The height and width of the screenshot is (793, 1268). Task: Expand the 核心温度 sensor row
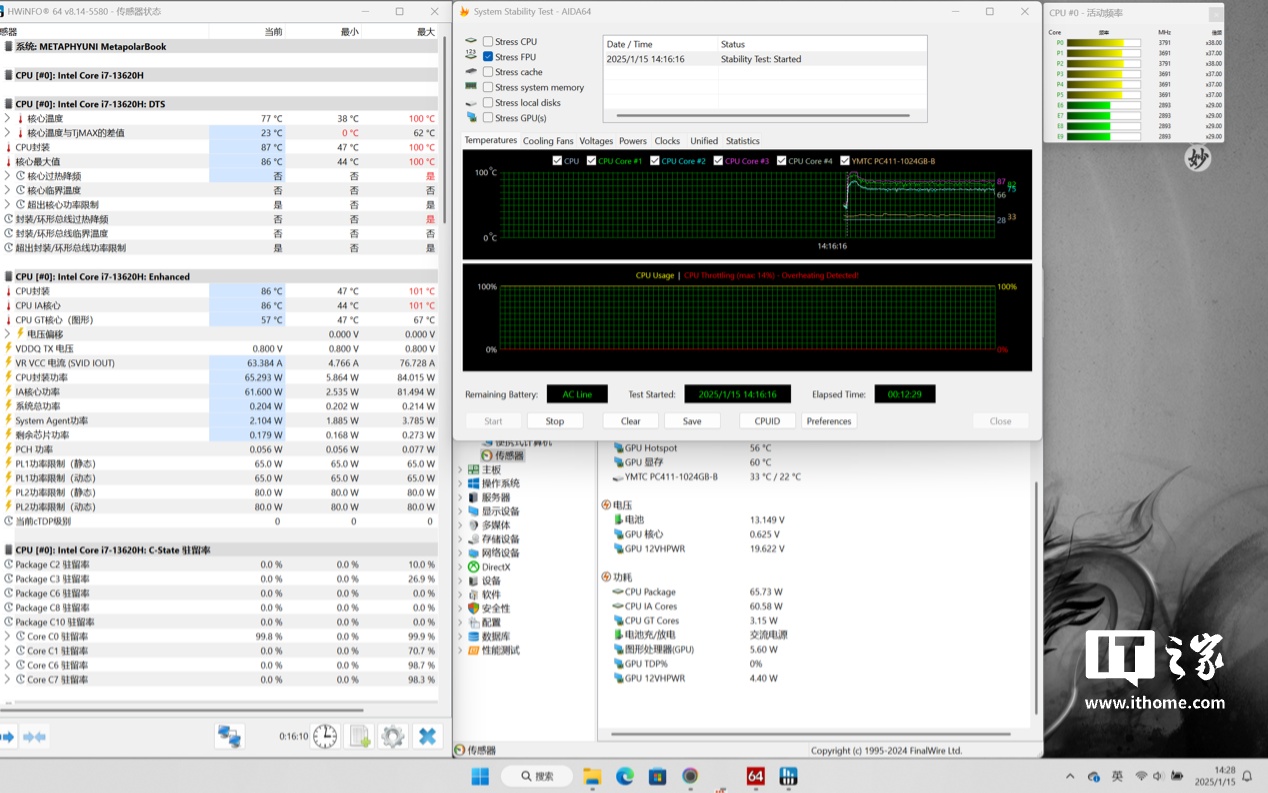click(7, 119)
